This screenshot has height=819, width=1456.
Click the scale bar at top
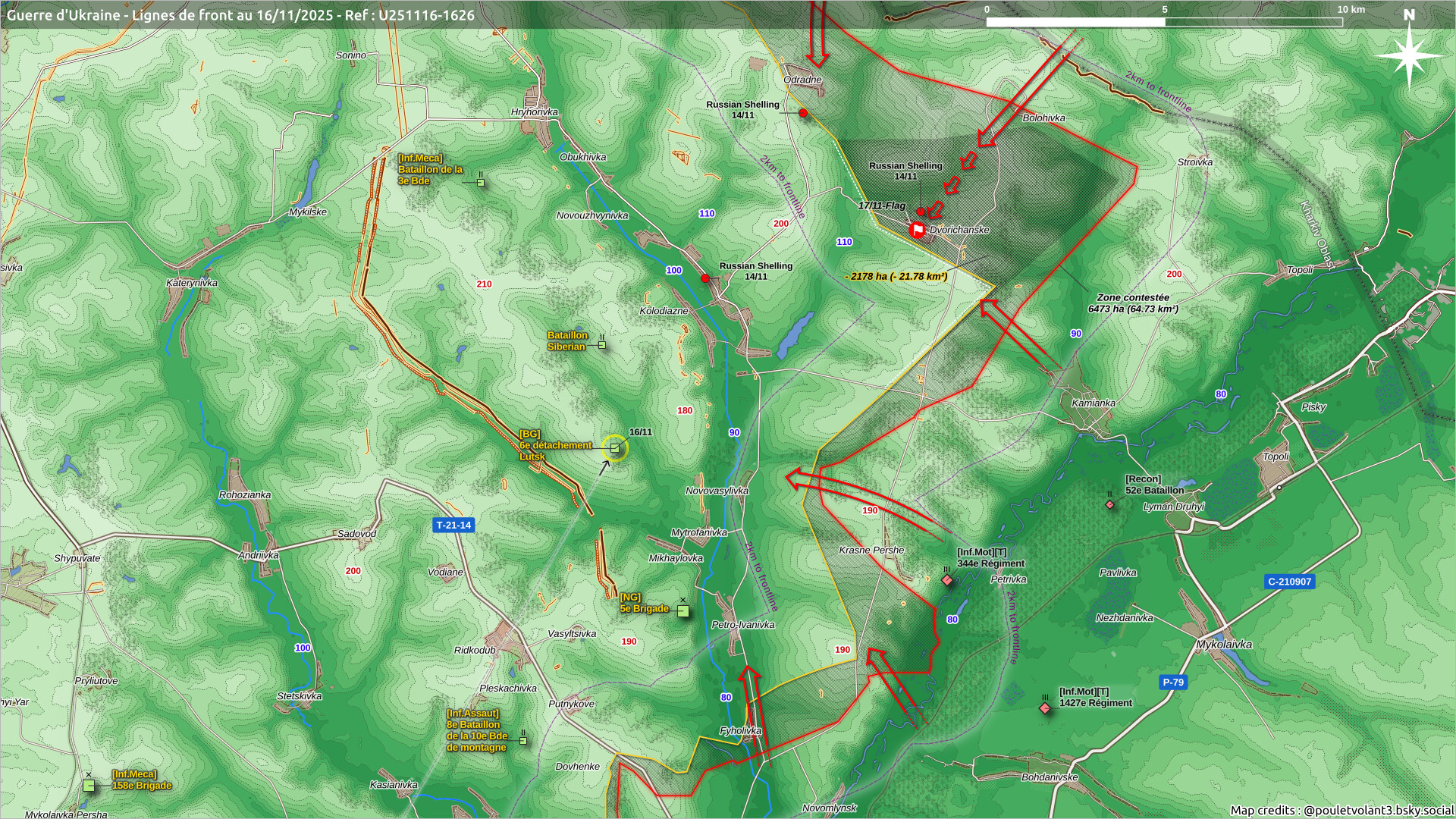[x=1164, y=21]
